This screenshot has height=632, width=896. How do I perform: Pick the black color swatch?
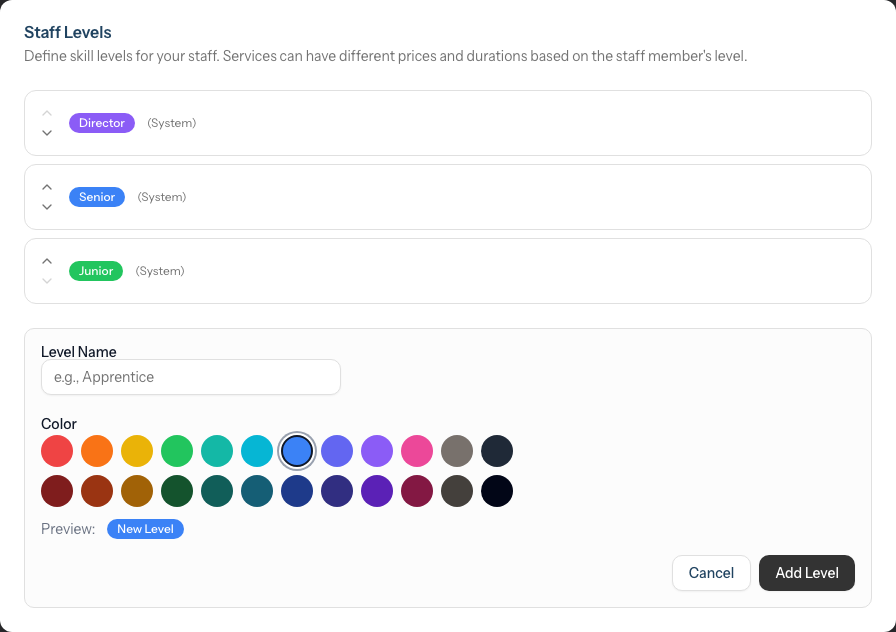pos(497,491)
